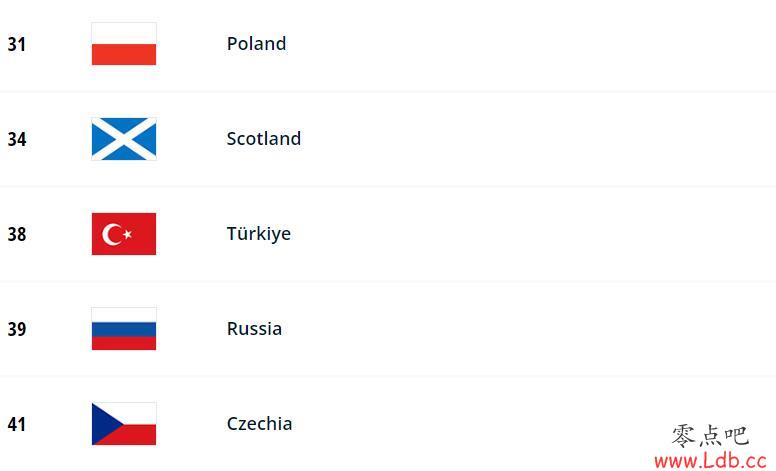The image size is (776, 471).
Task: Click the Chinese 零点吧 watermark logo
Action: click(x=710, y=435)
